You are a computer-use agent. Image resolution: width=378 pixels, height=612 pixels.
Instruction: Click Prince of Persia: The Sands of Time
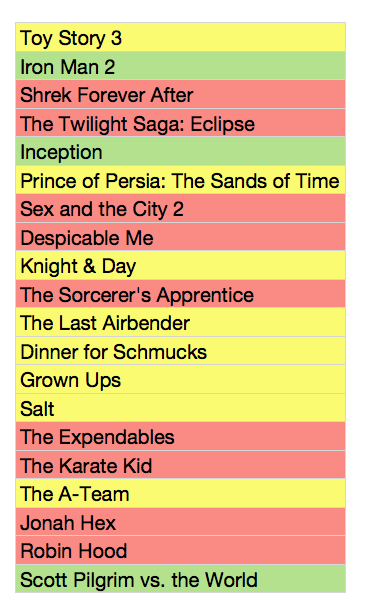[x=180, y=180]
